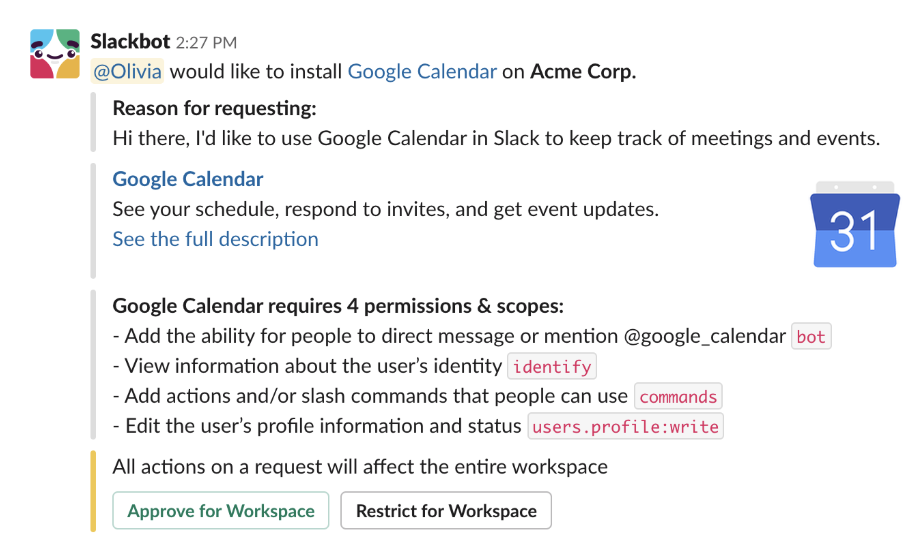
Task: Click the bot scope tag
Action: (x=811, y=337)
